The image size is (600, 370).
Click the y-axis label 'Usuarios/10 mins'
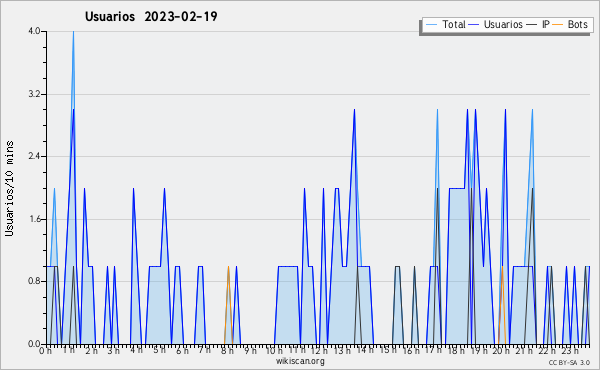(x=9, y=188)
